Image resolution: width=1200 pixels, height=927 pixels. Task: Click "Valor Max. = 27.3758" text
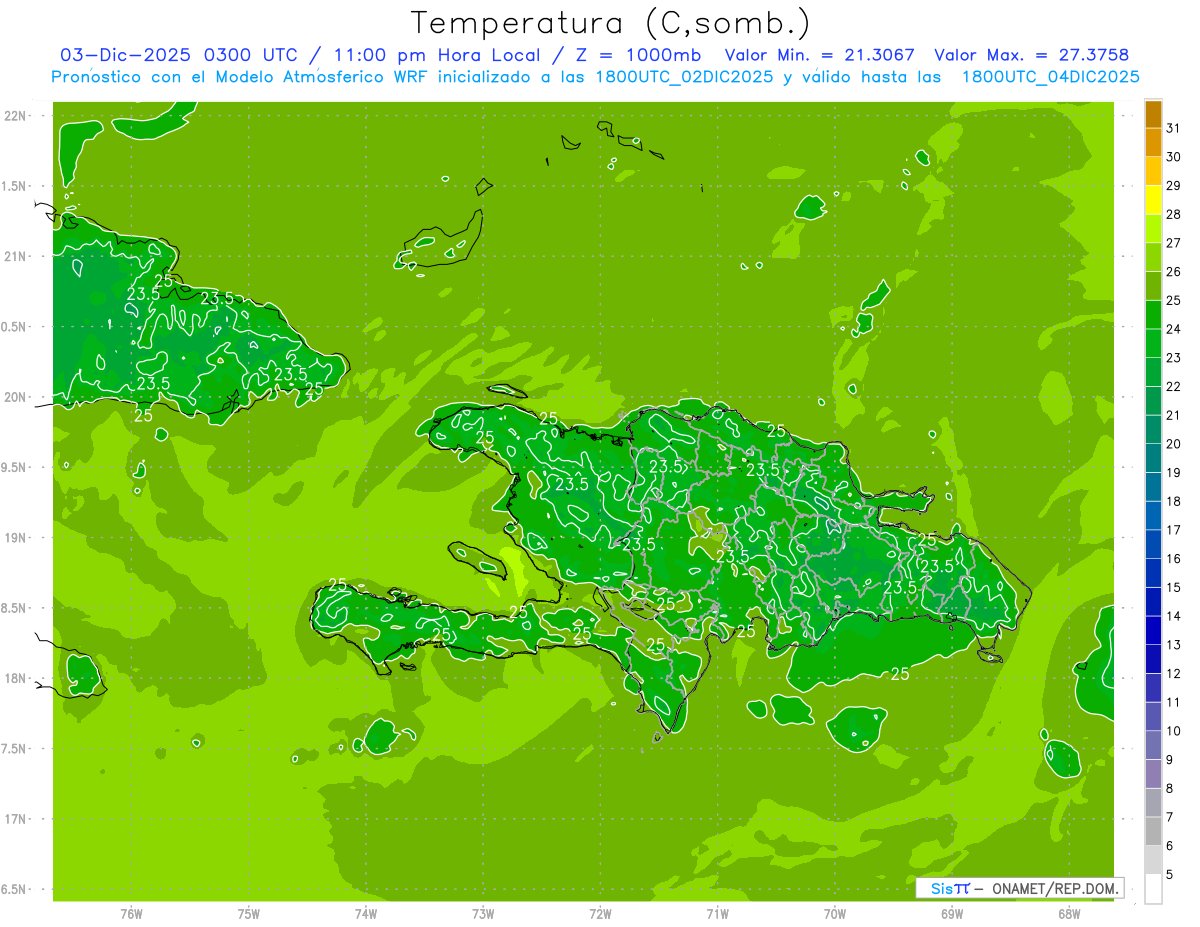tap(1031, 55)
